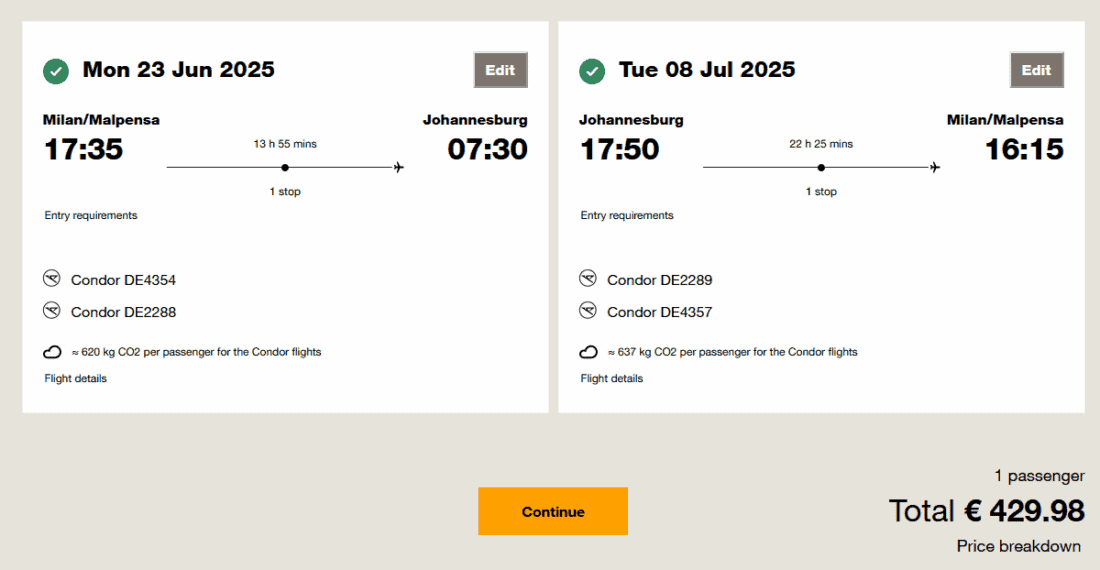The image size is (1100, 570).
Task: Click the CO2 cloud icon for return flight
Action: pos(589,352)
